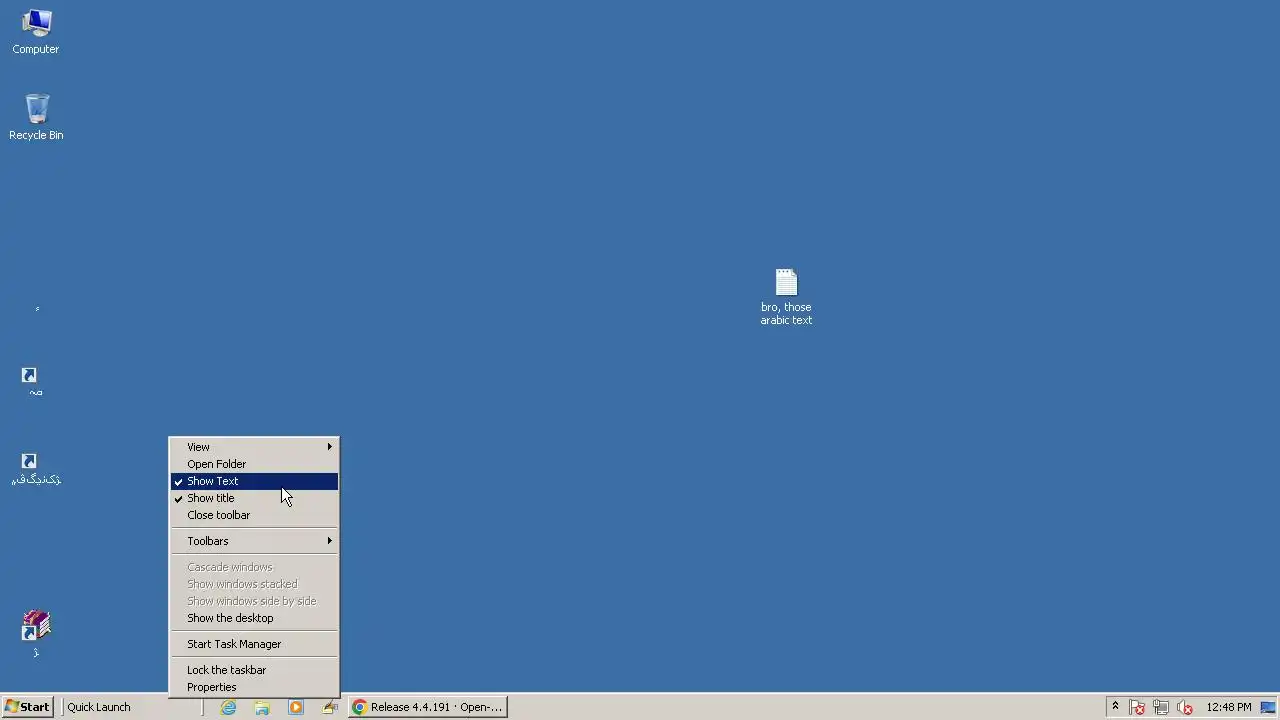The height and width of the screenshot is (720, 1280).
Task: Uncheck Show title in context menu
Action: coord(254,498)
